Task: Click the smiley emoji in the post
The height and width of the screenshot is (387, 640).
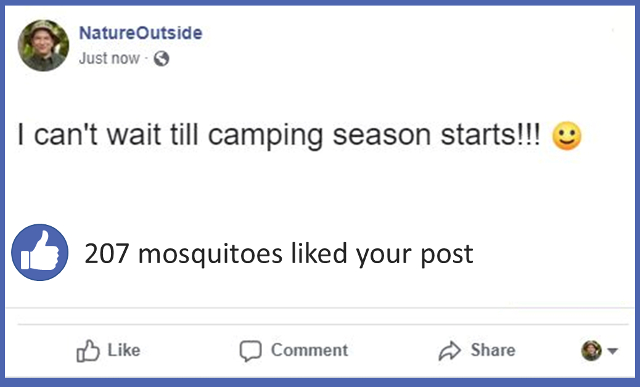Action: pos(567,136)
